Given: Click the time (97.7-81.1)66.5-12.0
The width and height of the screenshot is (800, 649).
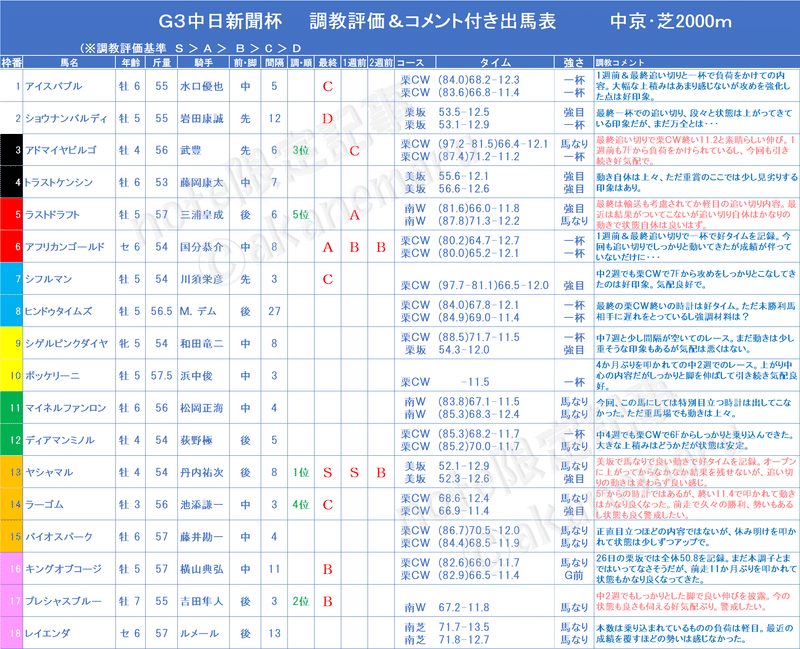Looking at the screenshot, I should 493,285.
